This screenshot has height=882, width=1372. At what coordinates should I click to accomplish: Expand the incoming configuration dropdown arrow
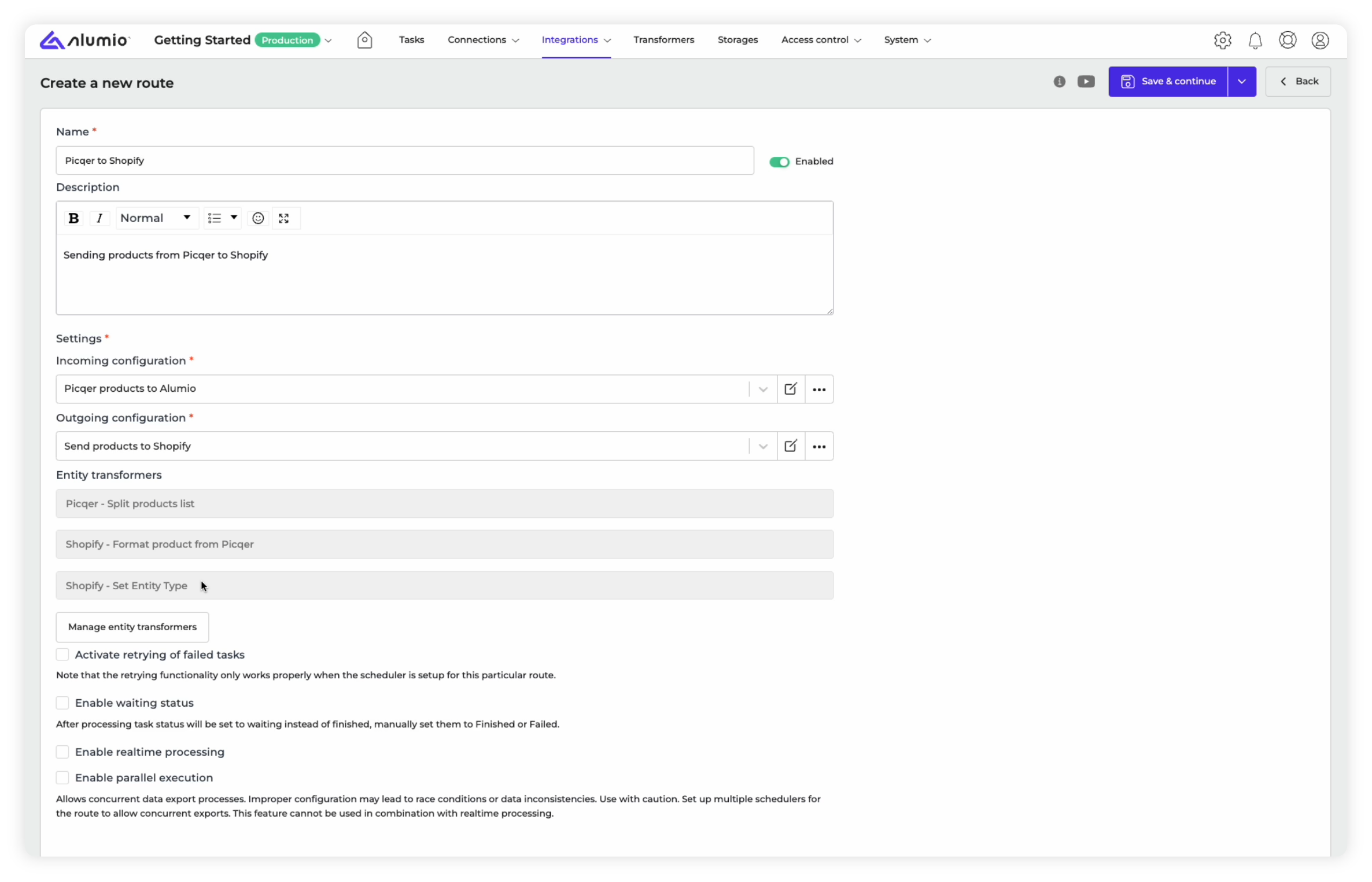[x=762, y=389]
